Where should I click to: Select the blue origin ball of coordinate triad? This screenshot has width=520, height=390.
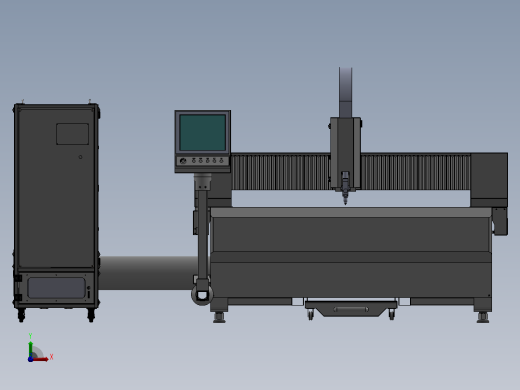(30, 359)
